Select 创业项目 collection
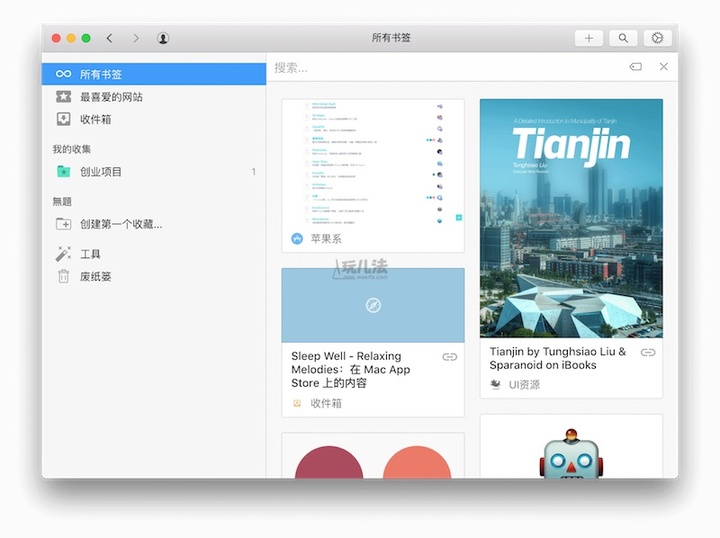This screenshot has width=720, height=538. 101,172
